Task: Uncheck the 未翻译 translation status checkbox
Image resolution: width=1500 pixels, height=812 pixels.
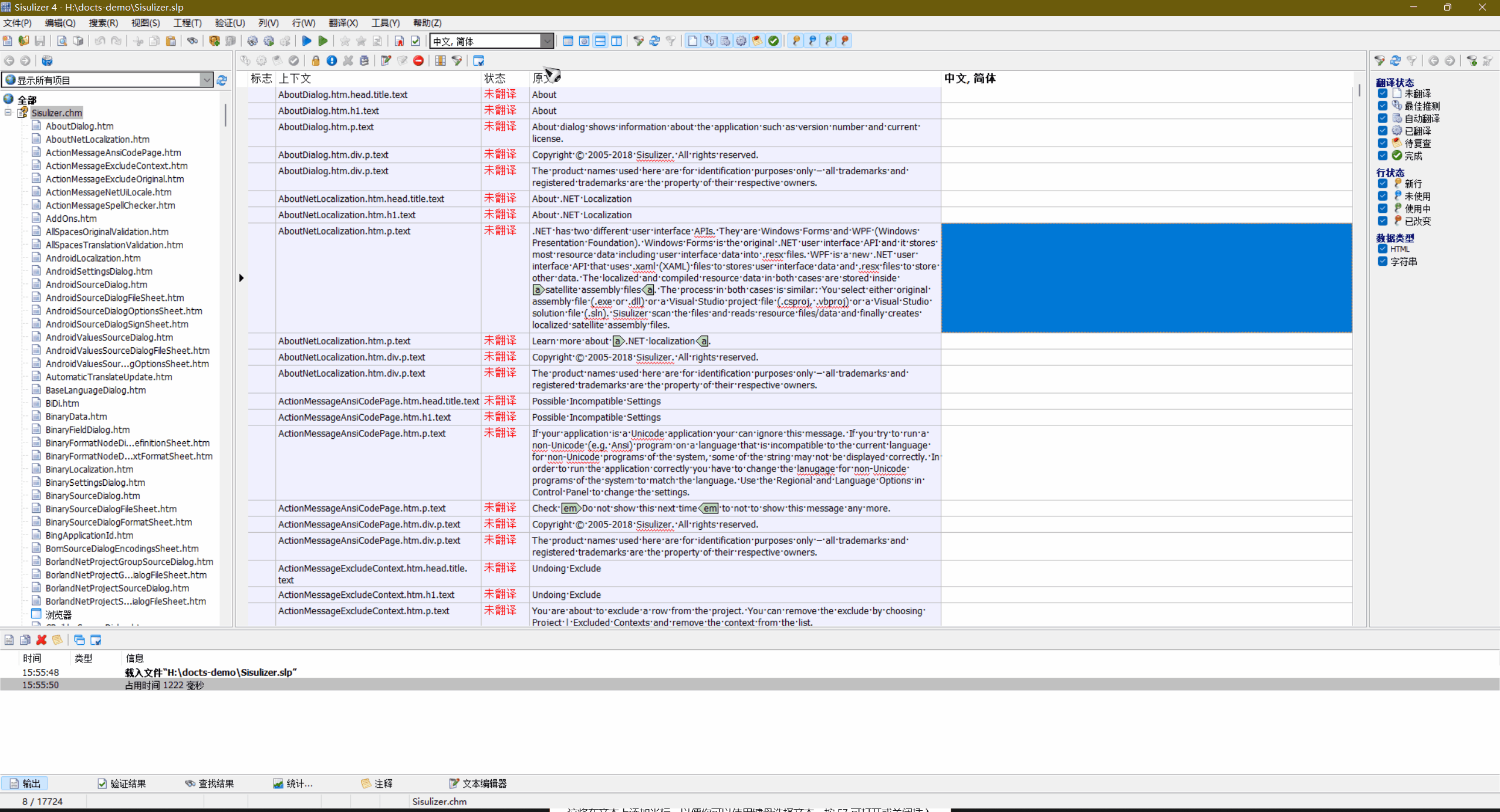Action: point(1383,93)
